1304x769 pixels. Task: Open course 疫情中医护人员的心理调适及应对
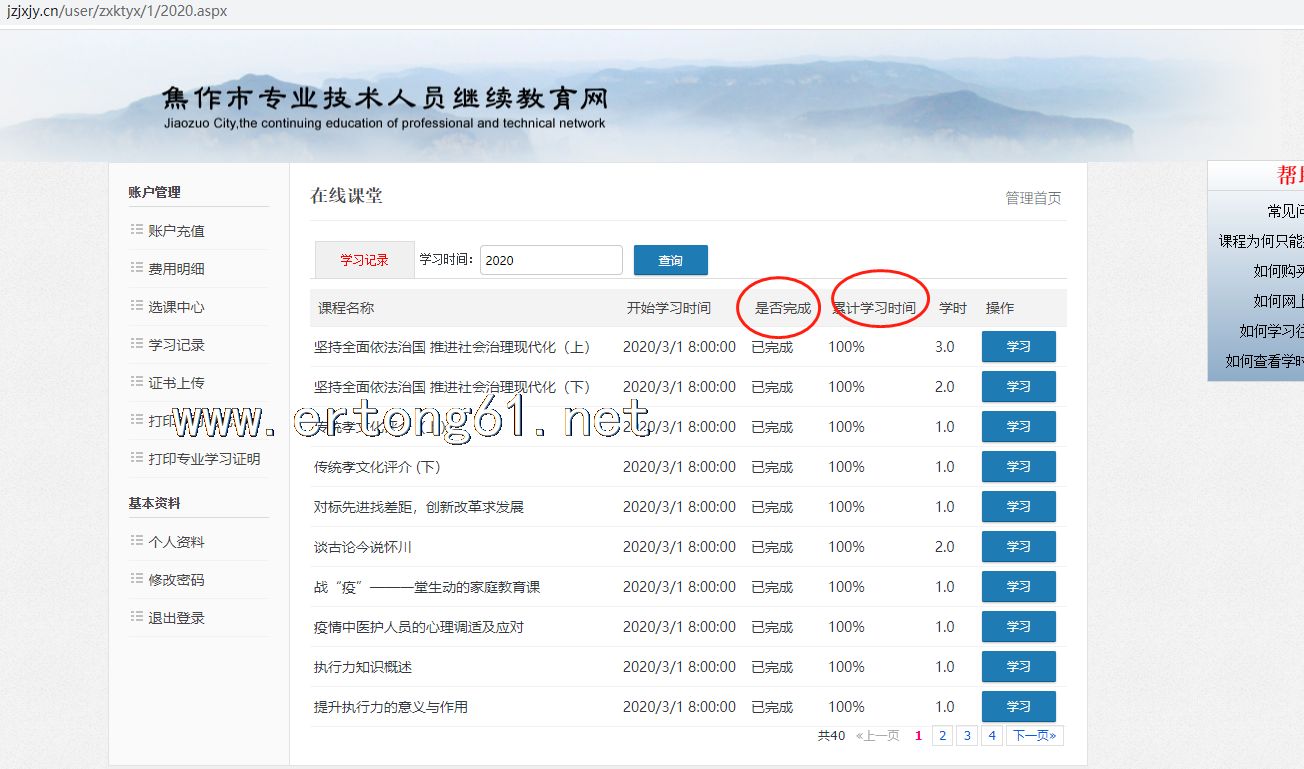[x=418, y=627]
